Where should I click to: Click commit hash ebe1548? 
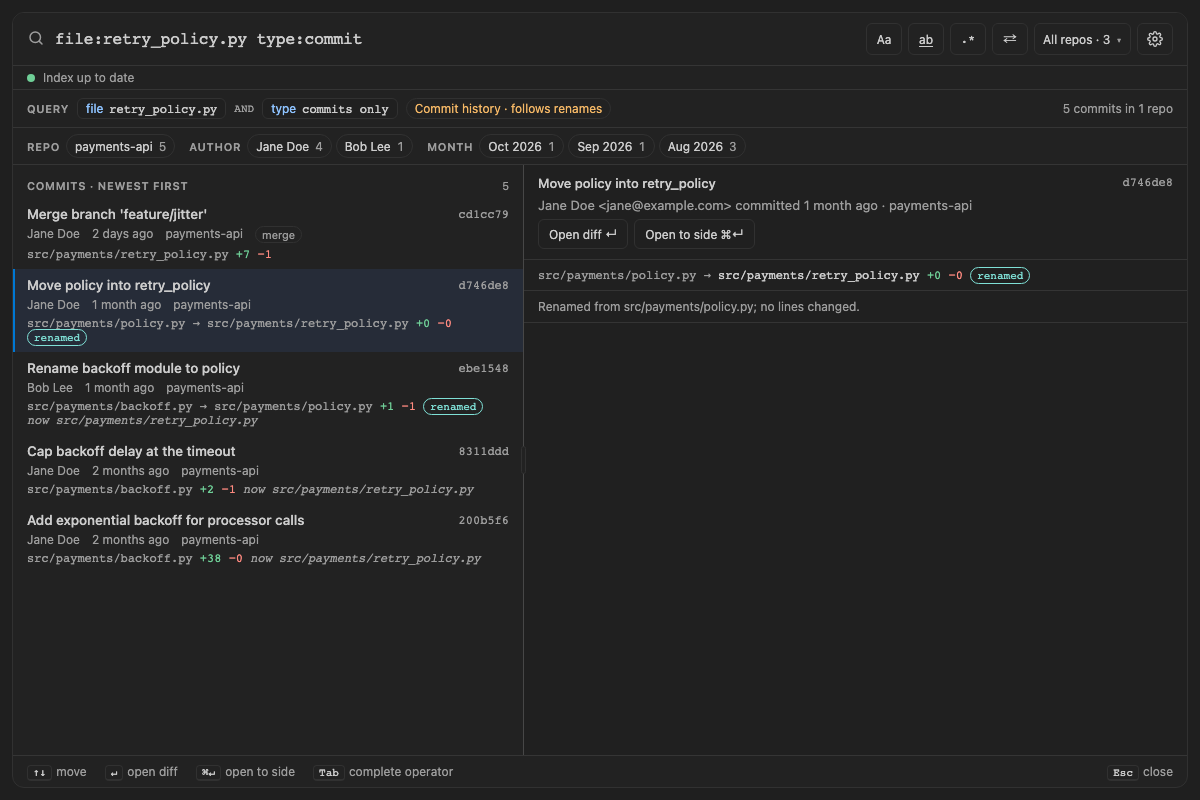(x=483, y=369)
